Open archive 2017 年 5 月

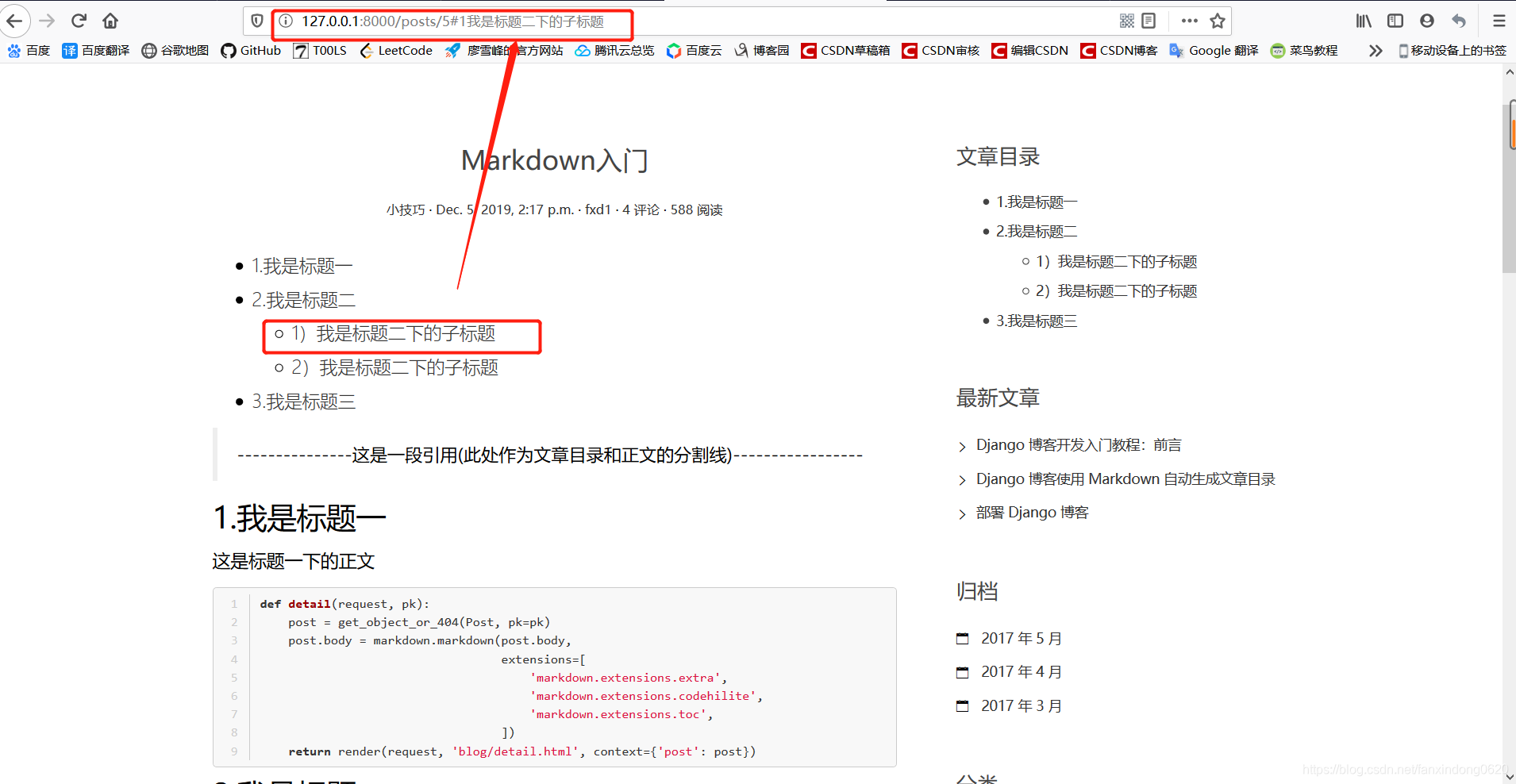1022,639
